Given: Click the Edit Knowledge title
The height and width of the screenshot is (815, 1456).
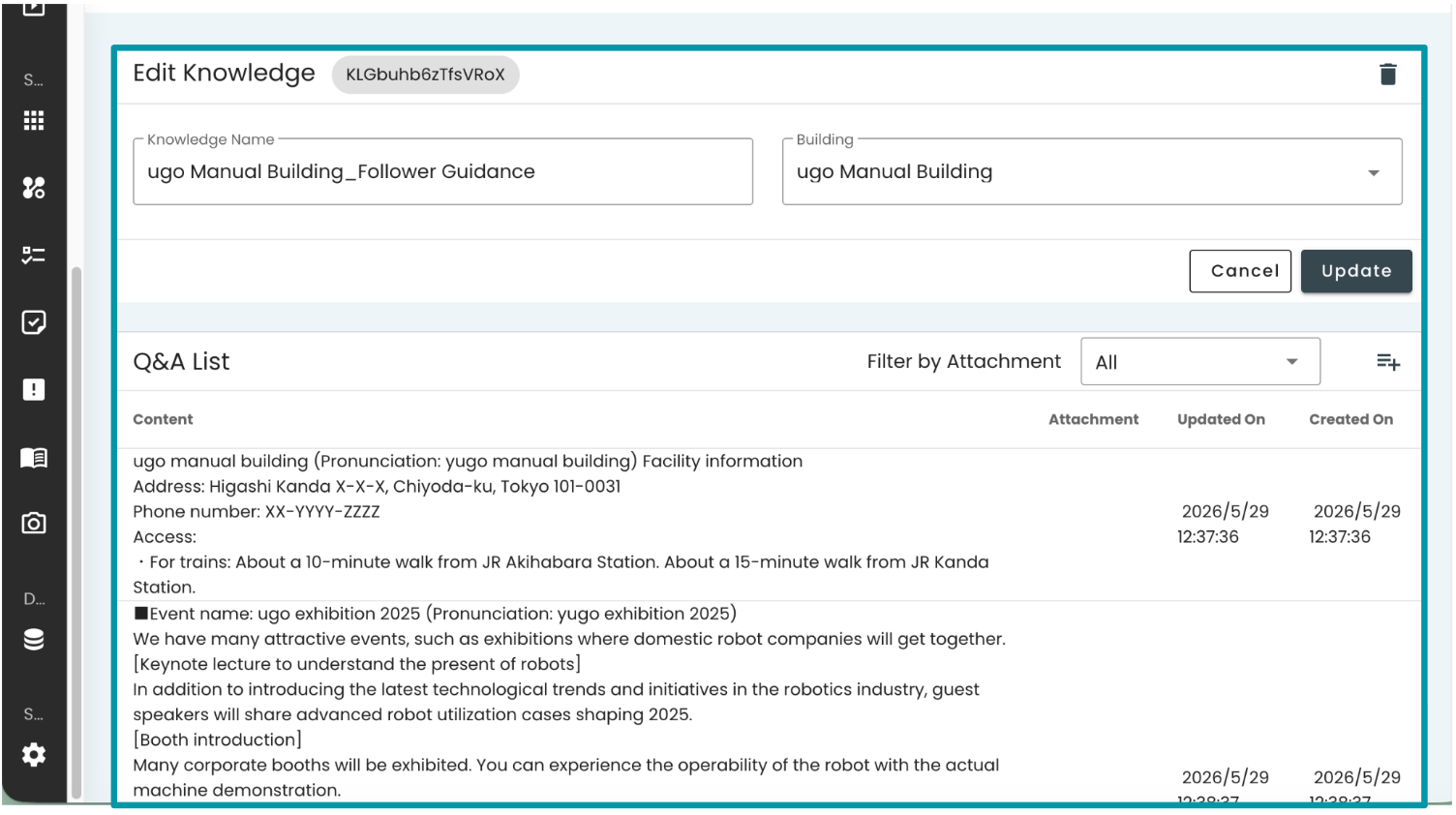Looking at the screenshot, I should pos(224,74).
